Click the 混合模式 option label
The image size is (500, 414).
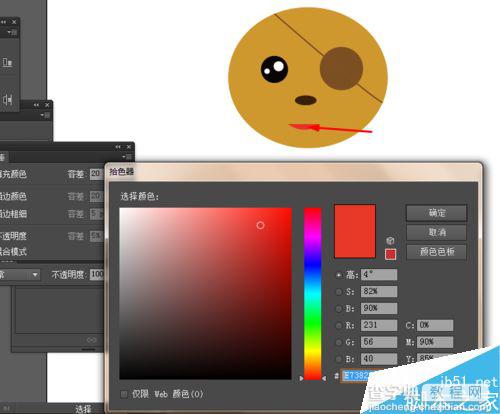[13, 252]
